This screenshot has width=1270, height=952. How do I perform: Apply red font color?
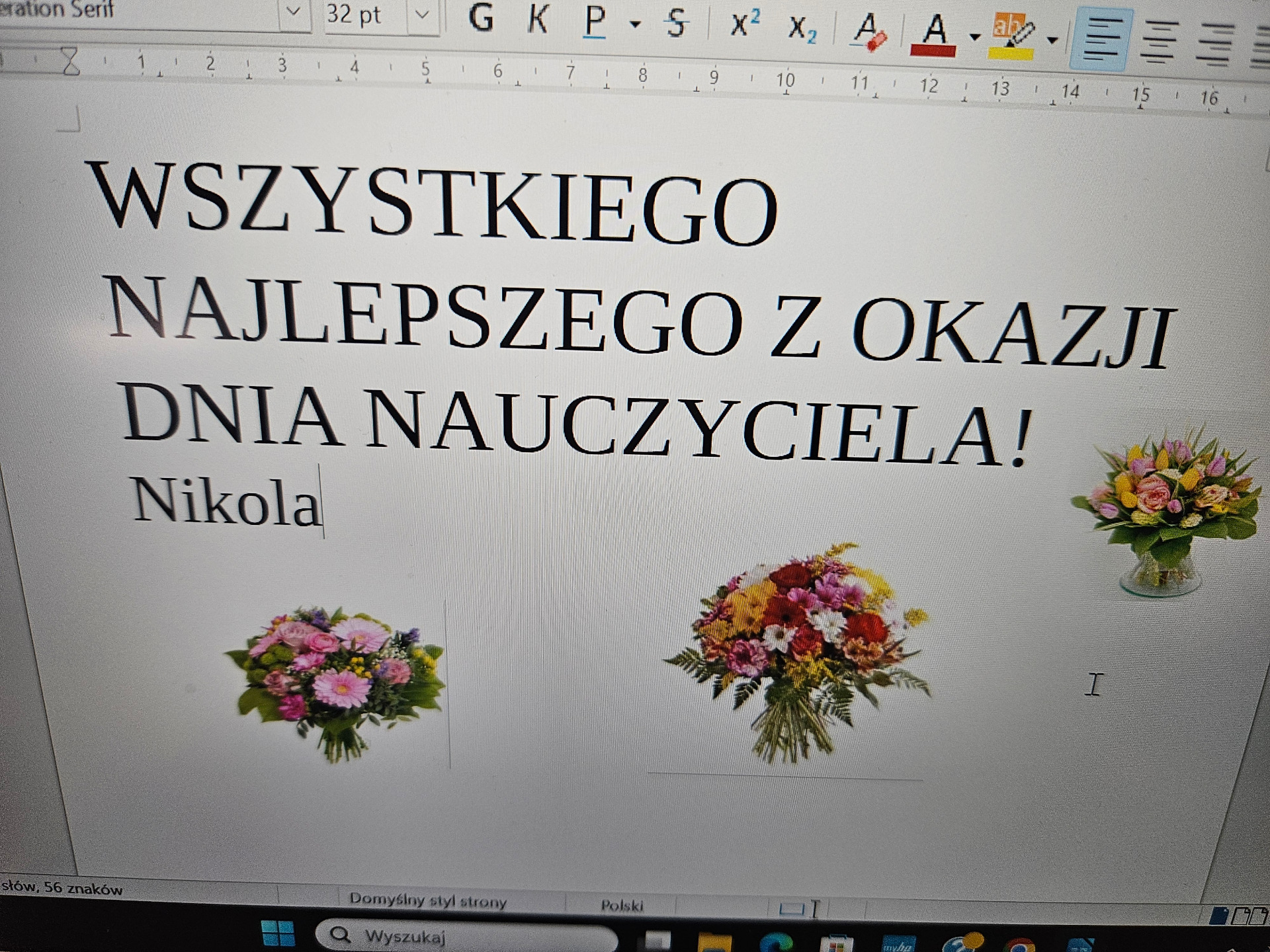click(x=933, y=35)
